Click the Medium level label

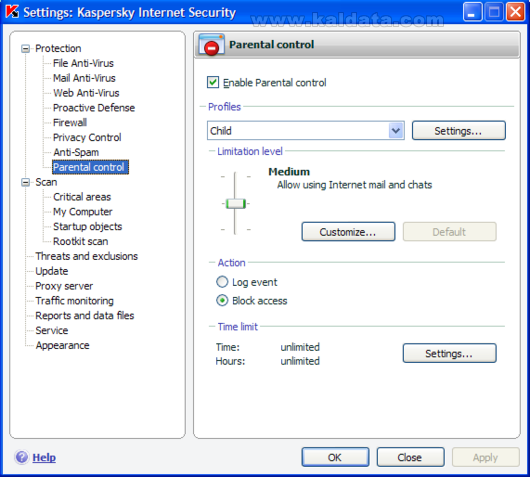(x=289, y=172)
